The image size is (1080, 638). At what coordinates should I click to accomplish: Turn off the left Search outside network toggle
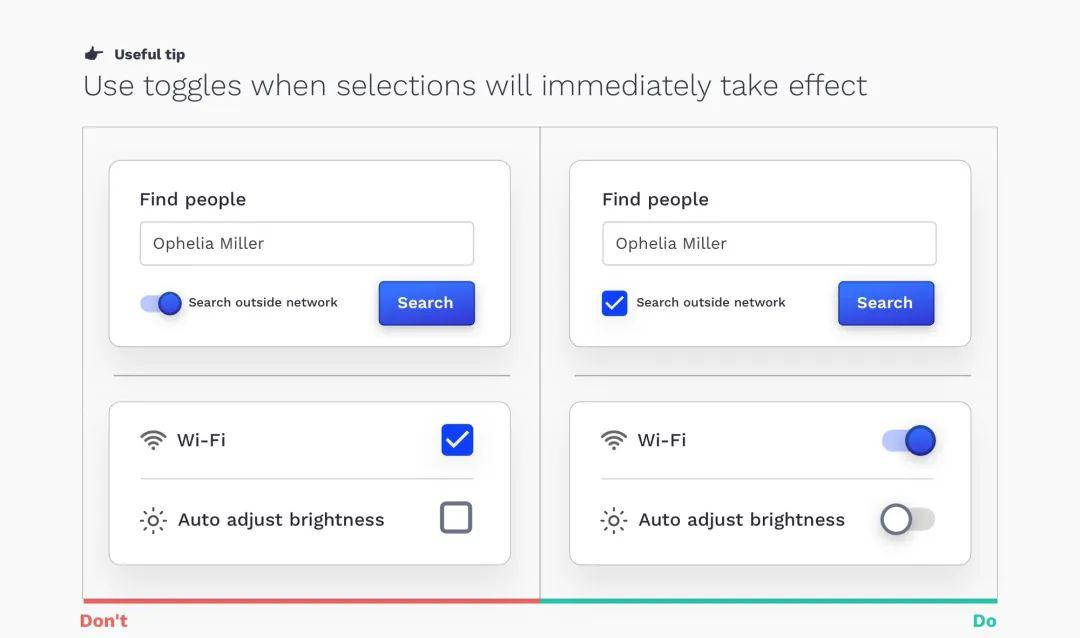pos(161,303)
